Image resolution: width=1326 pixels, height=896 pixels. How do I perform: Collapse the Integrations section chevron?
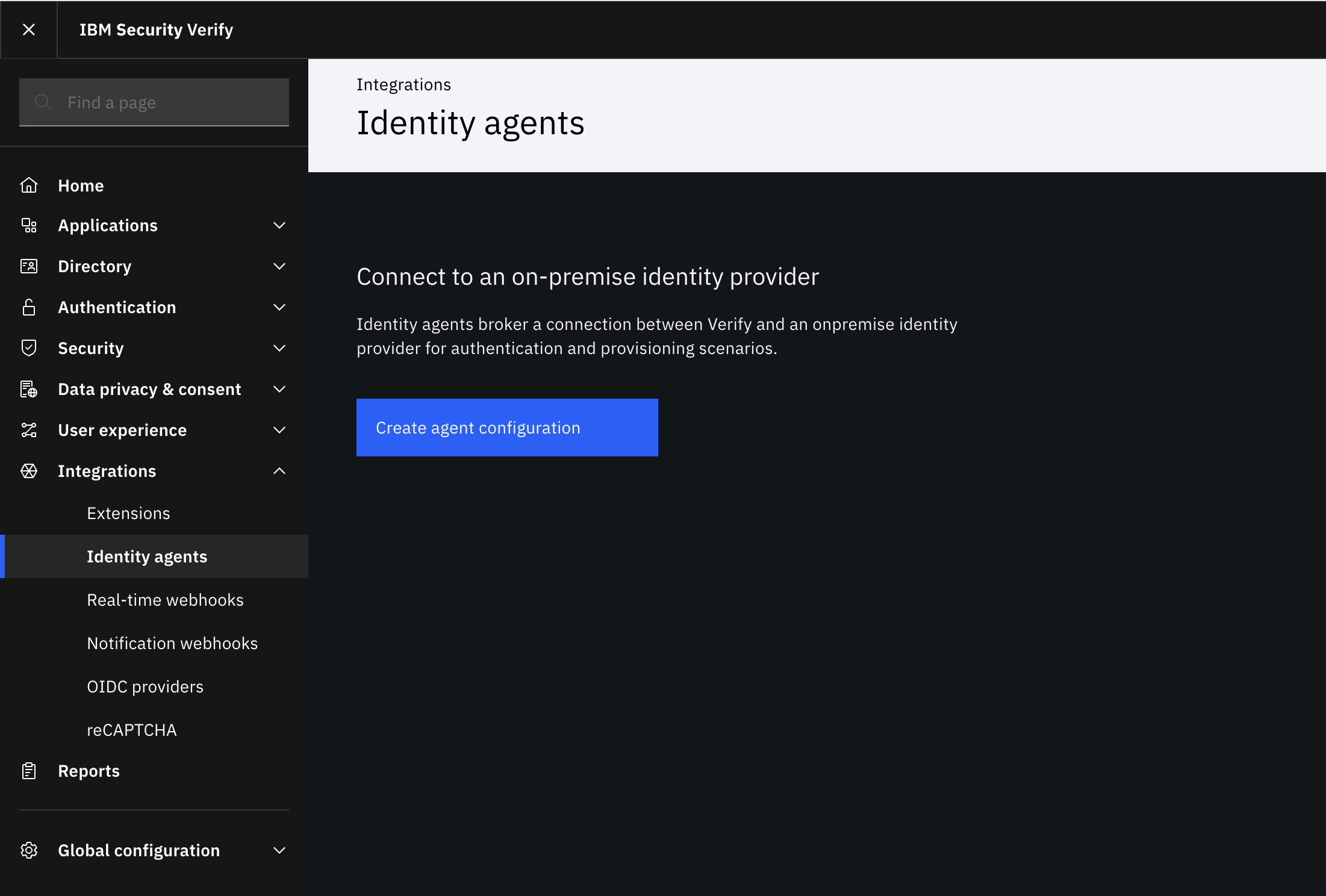point(279,471)
